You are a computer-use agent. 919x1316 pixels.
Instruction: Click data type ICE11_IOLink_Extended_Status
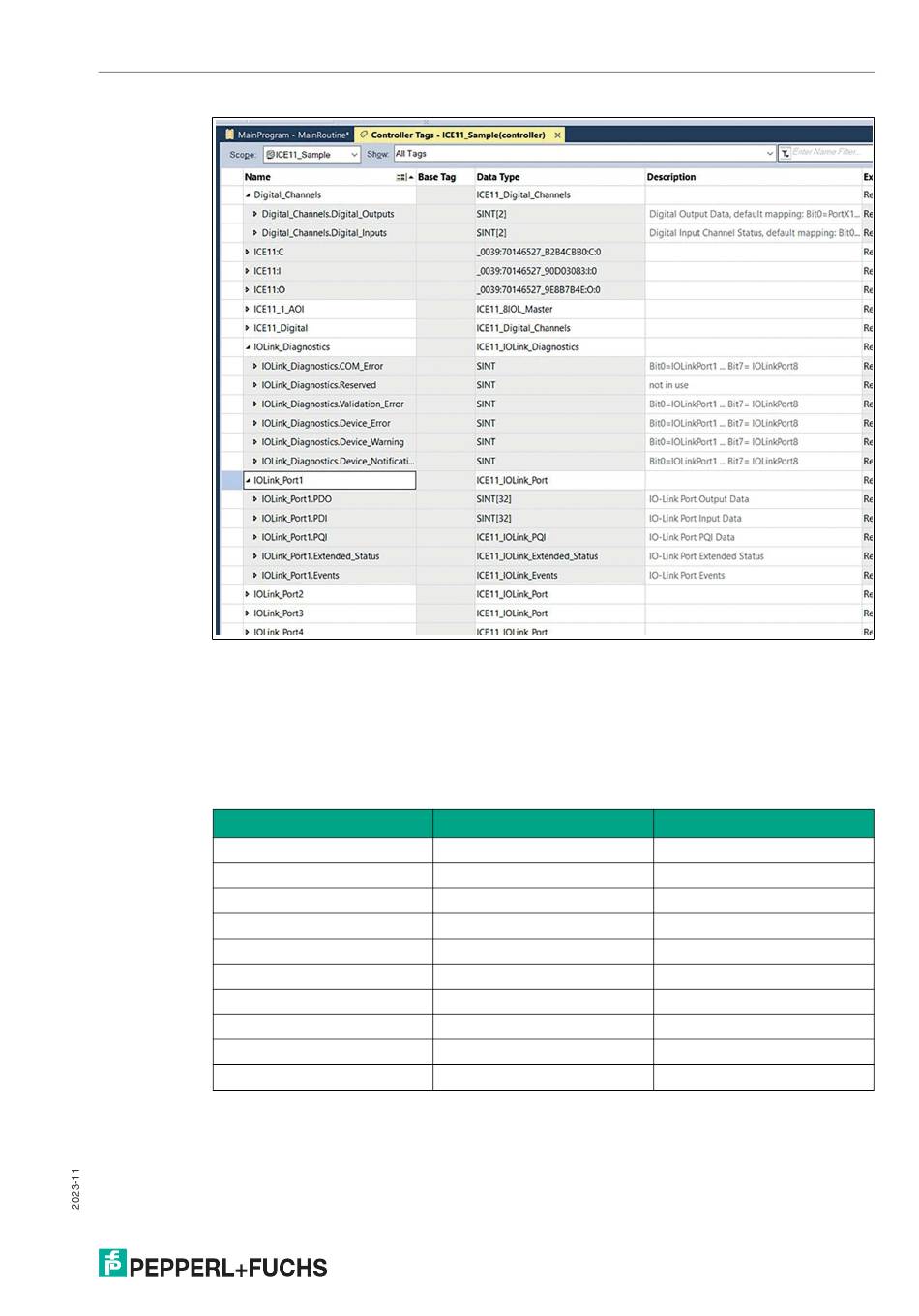(x=537, y=556)
